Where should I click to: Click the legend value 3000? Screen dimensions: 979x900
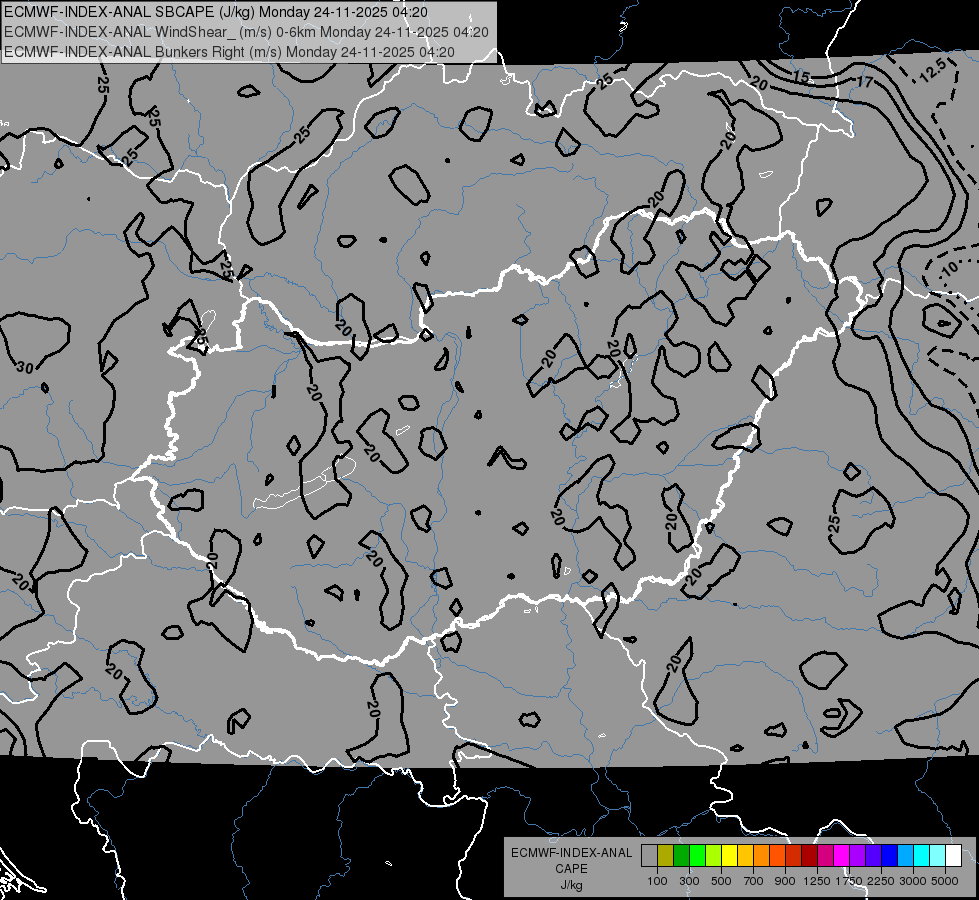tap(913, 881)
